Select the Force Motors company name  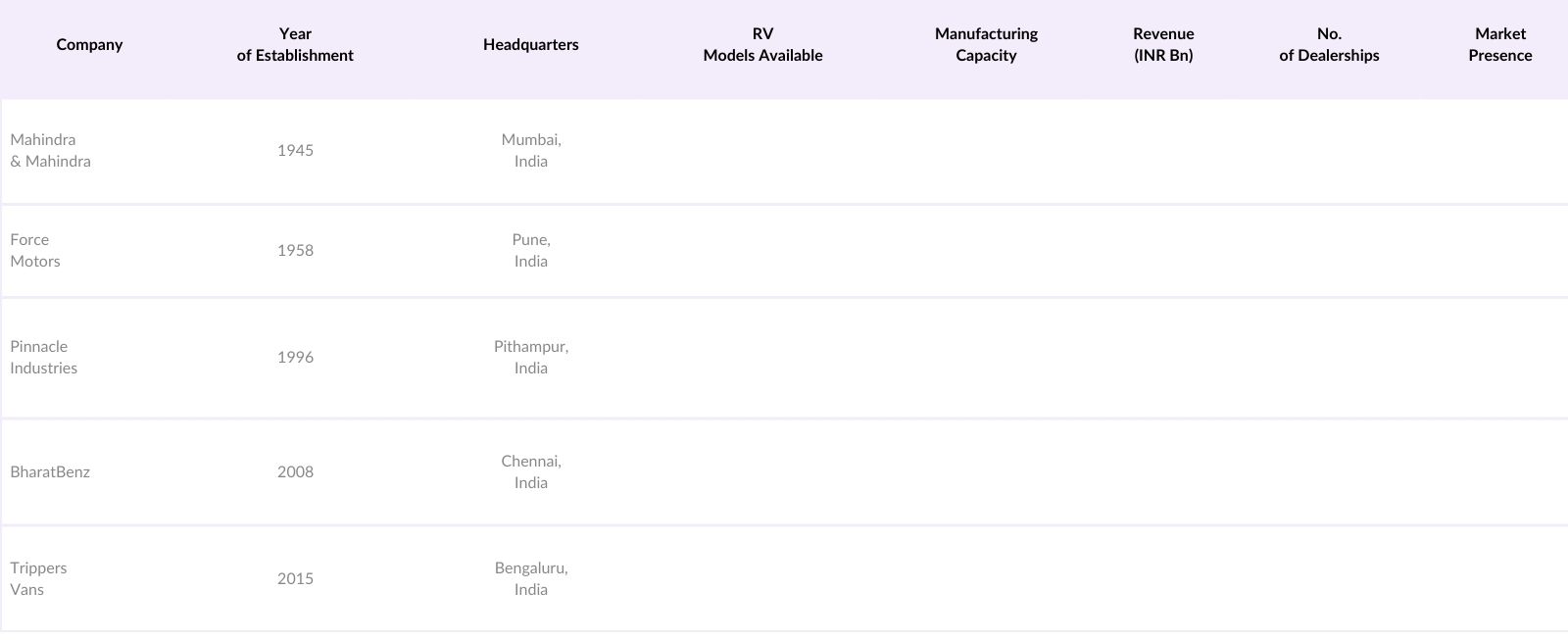(x=35, y=251)
